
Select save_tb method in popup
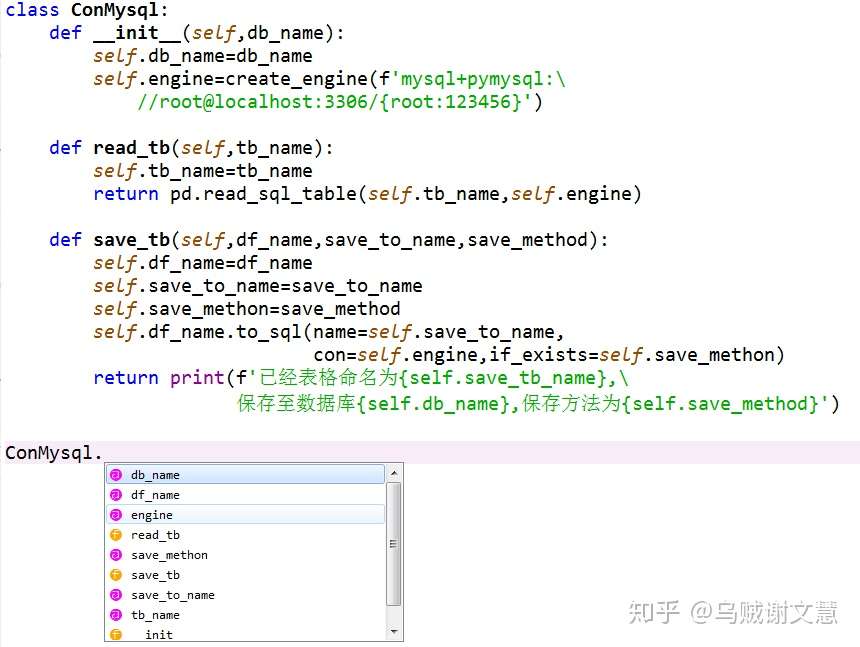pyautogui.click(x=245, y=575)
